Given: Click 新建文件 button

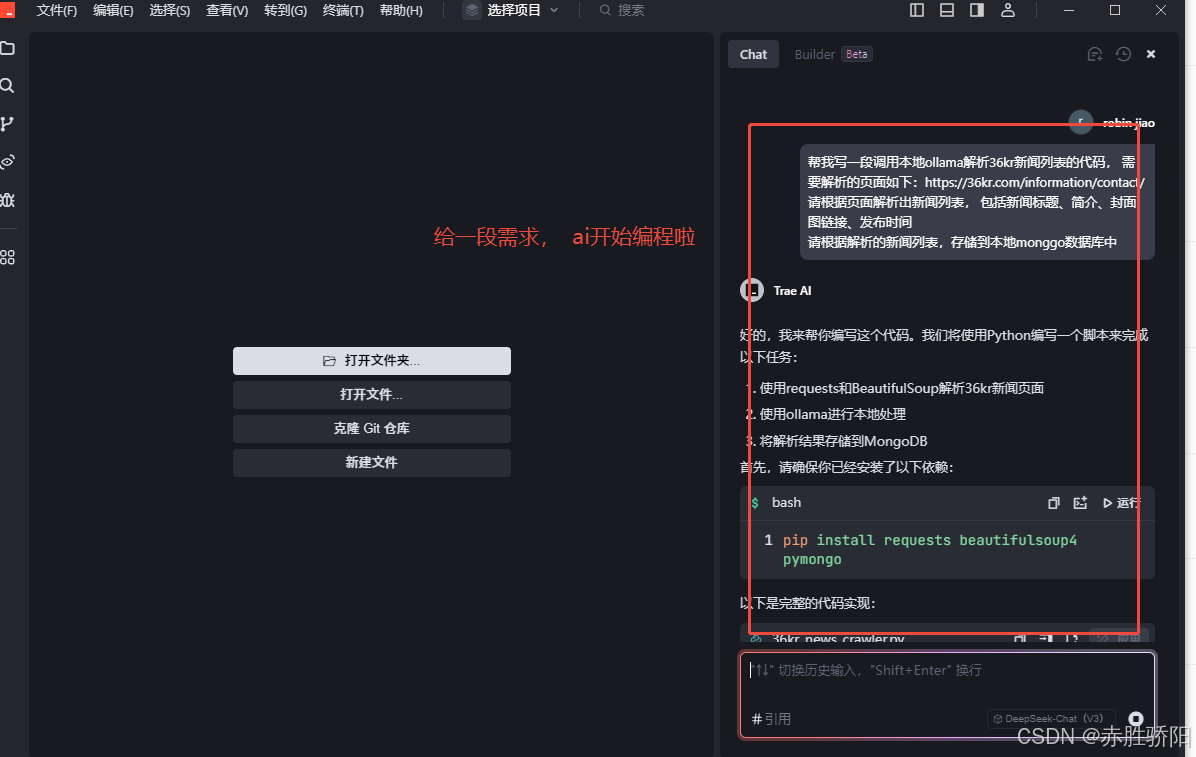Looking at the screenshot, I should coord(371,462).
